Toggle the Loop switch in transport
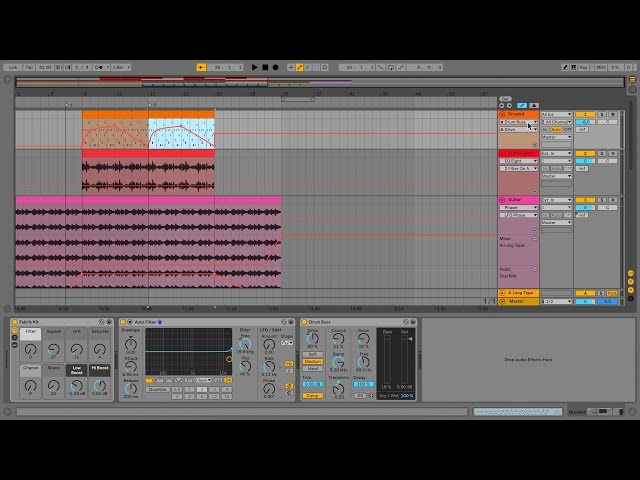The width and height of the screenshot is (640, 480). coord(391,67)
